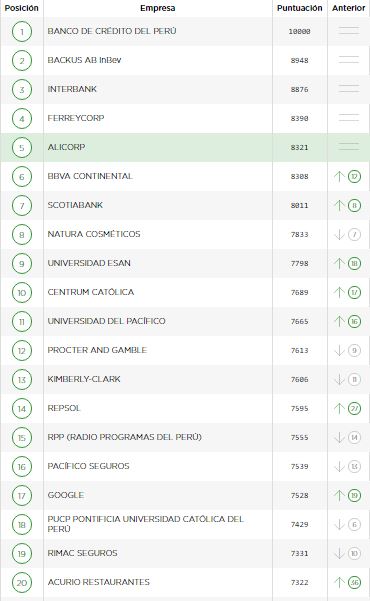Screen dimensions: 370x601
Task: Click the position 5 circle for ALICORP
Action: [22, 148]
